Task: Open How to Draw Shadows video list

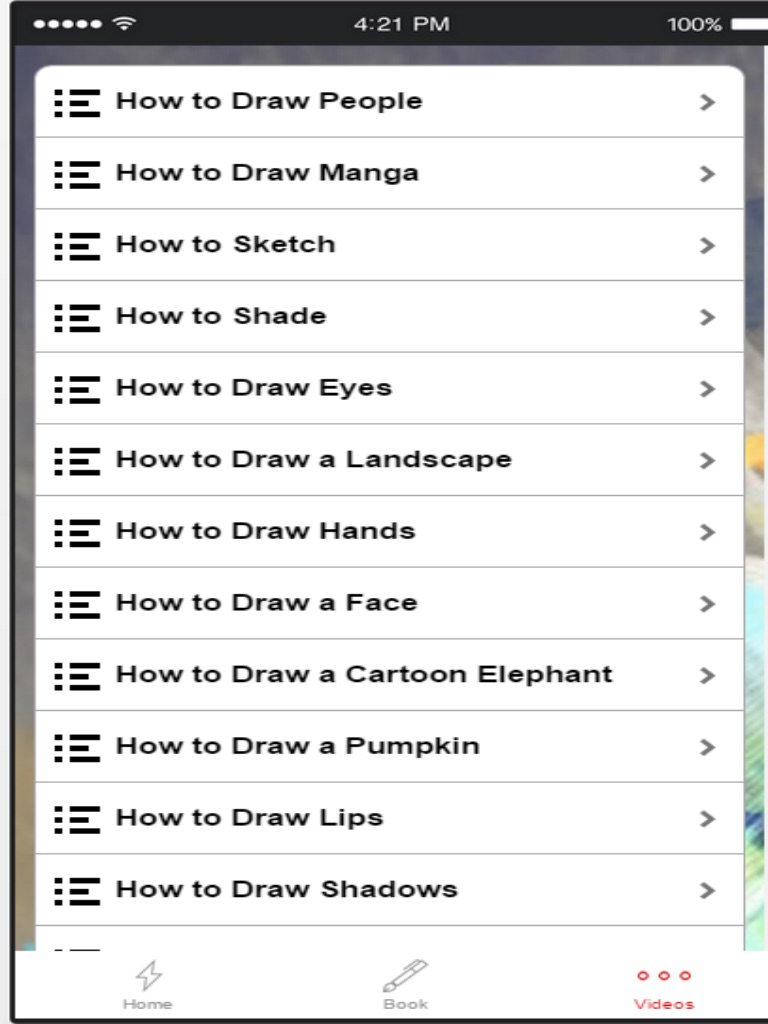Action: (x=287, y=890)
